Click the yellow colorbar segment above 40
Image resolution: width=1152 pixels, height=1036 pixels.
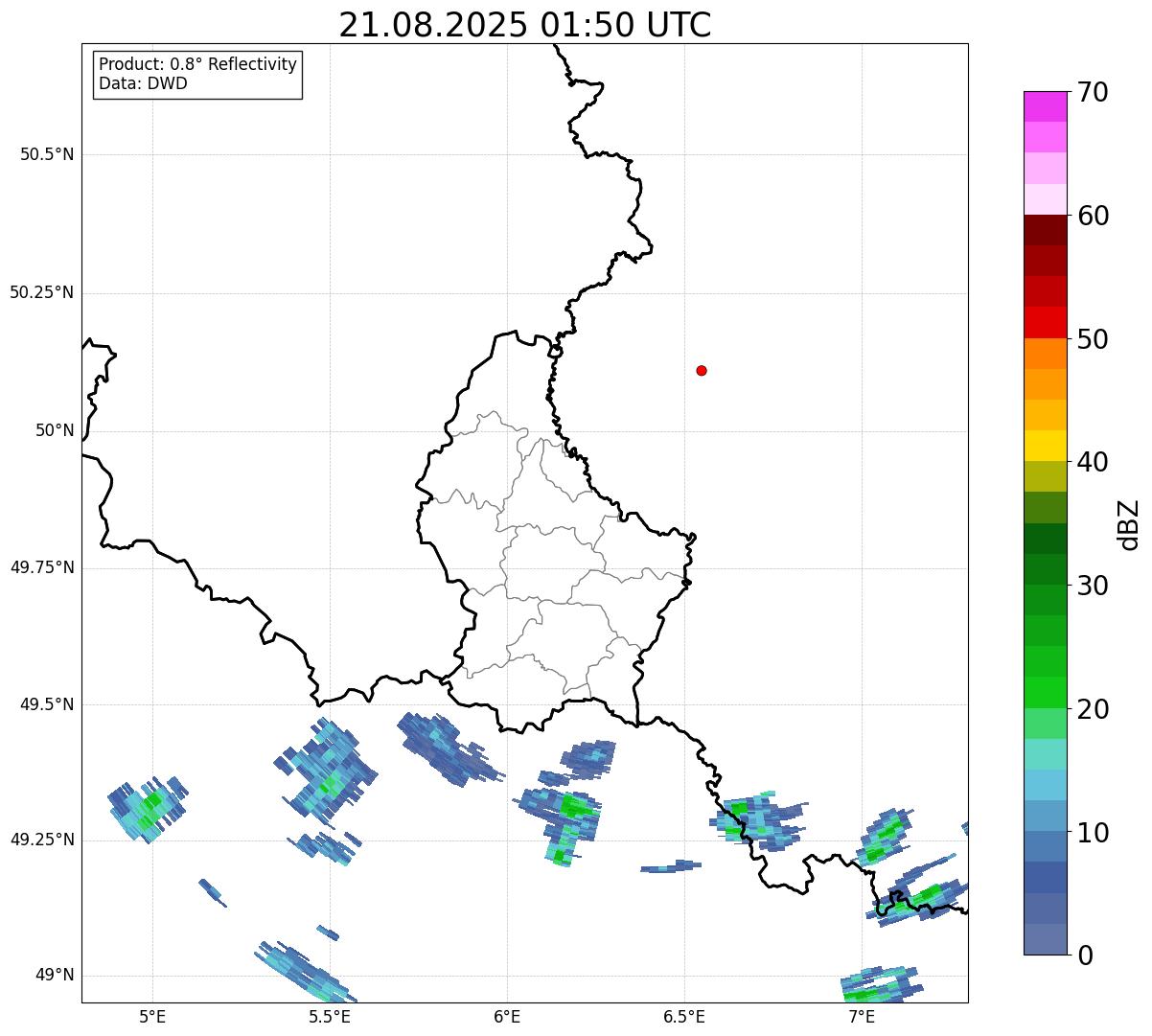1045,446
